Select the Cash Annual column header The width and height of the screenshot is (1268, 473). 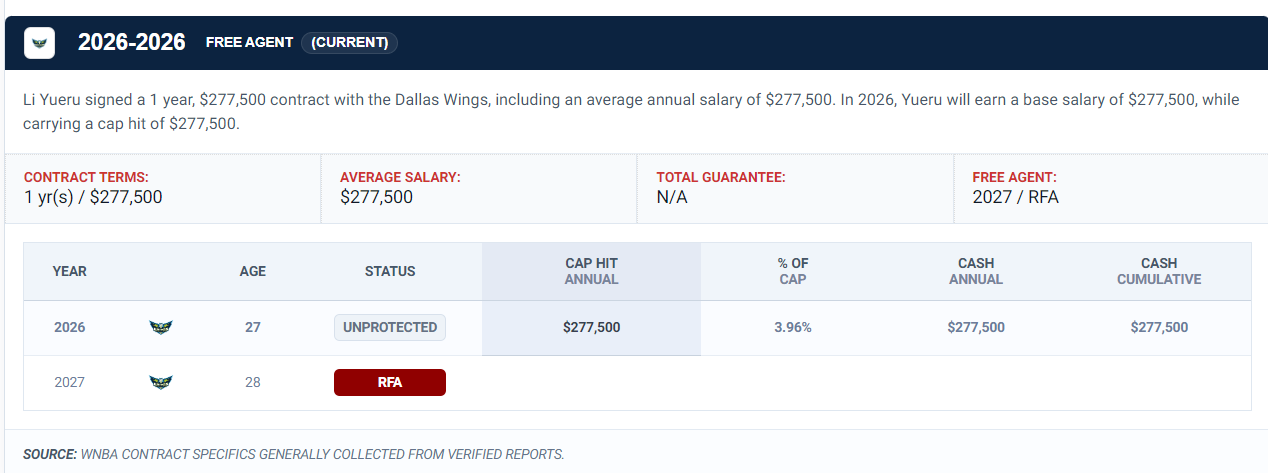pos(975,271)
